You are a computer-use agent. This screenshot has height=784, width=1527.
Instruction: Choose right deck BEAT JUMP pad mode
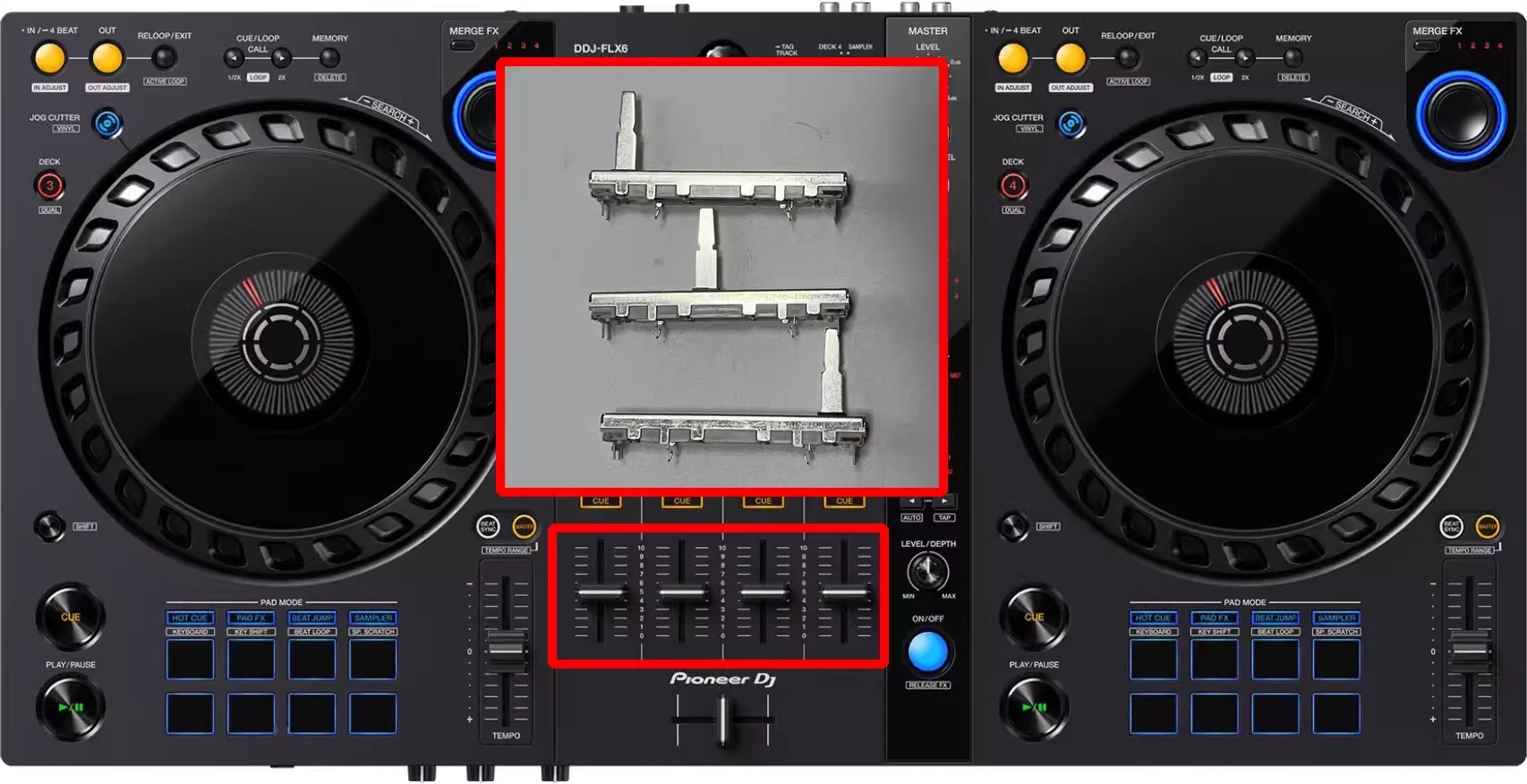[x=1275, y=618]
